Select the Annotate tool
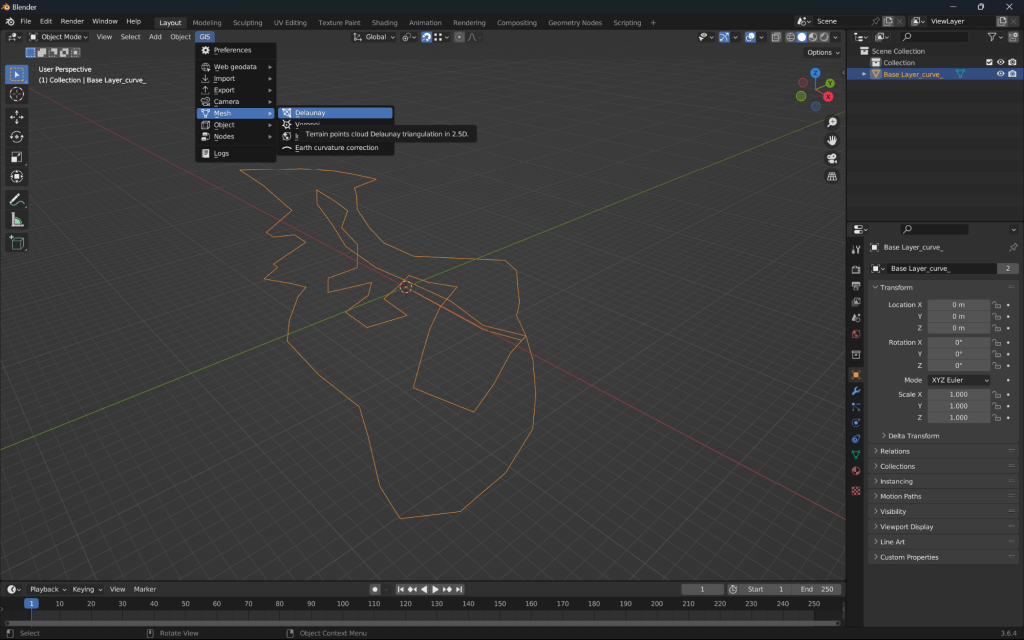 click(x=17, y=199)
